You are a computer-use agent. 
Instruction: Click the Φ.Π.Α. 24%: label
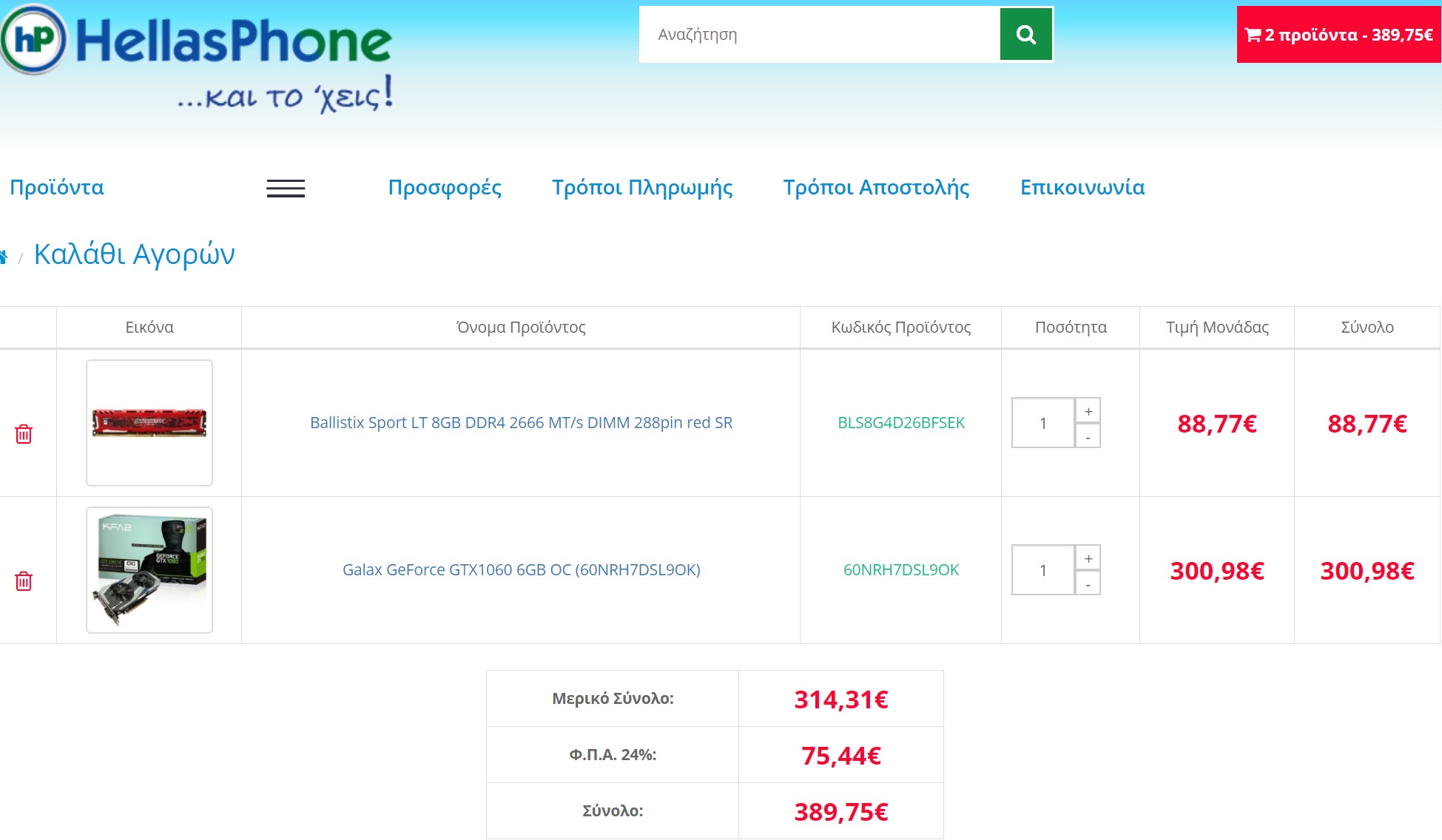(x=613, y=755)
